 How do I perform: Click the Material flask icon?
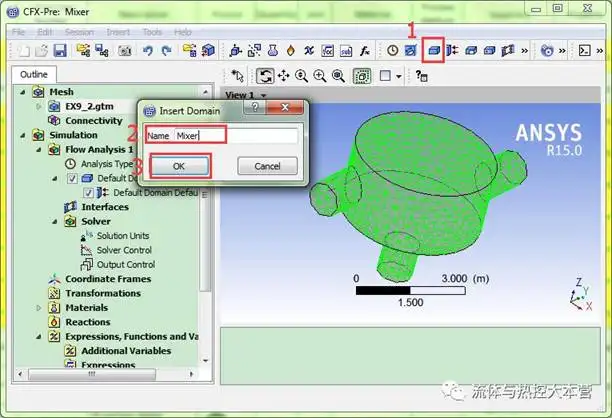coord(273,50)
